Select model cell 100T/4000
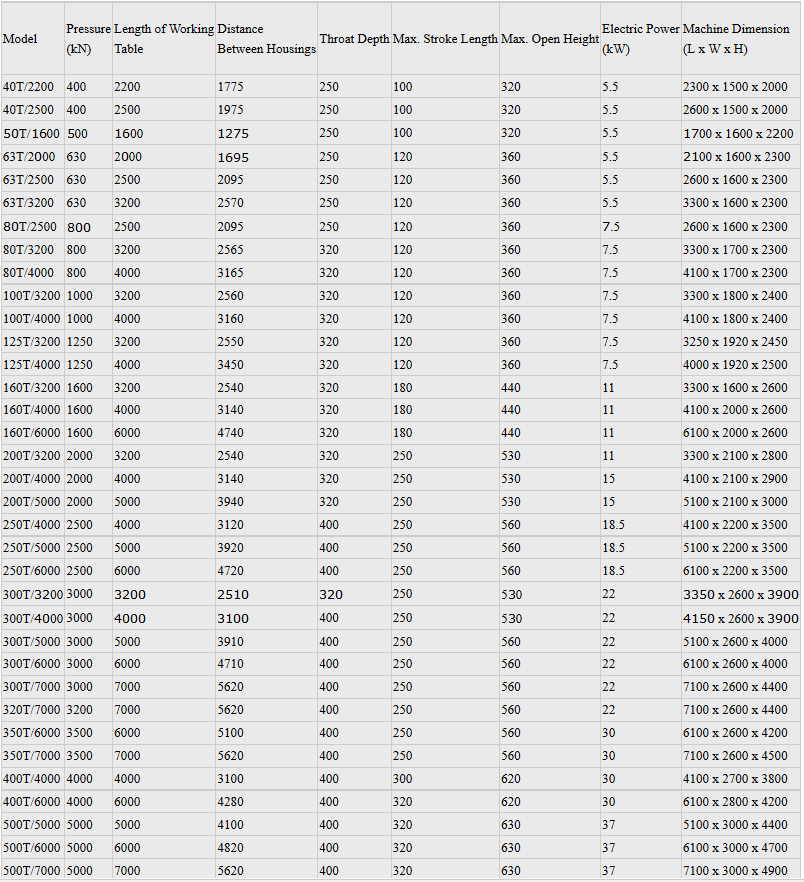This screenshot has width=804, height=882. (32, 318)
